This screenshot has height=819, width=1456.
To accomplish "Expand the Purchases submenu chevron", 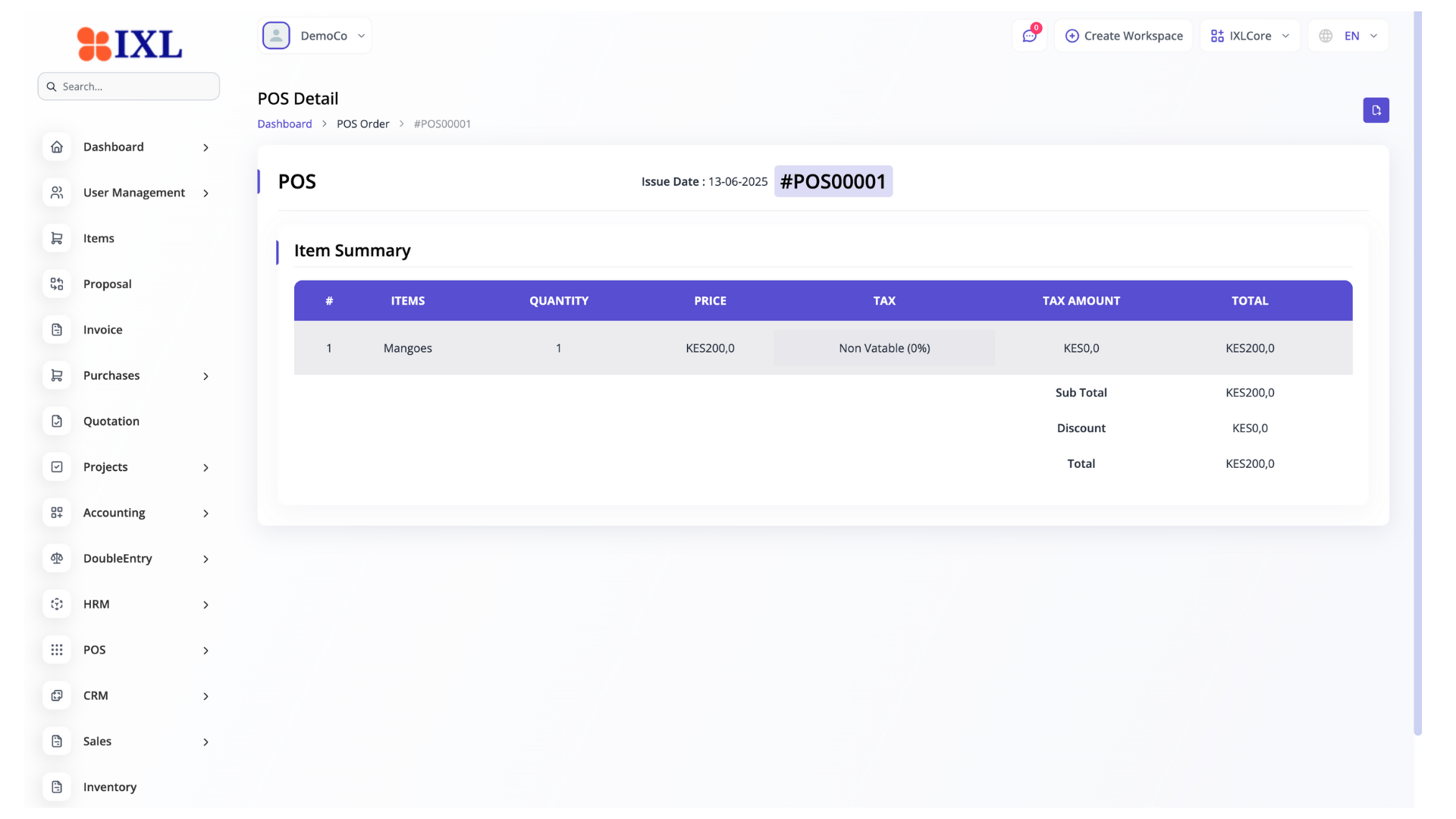I will coord(206,376).
